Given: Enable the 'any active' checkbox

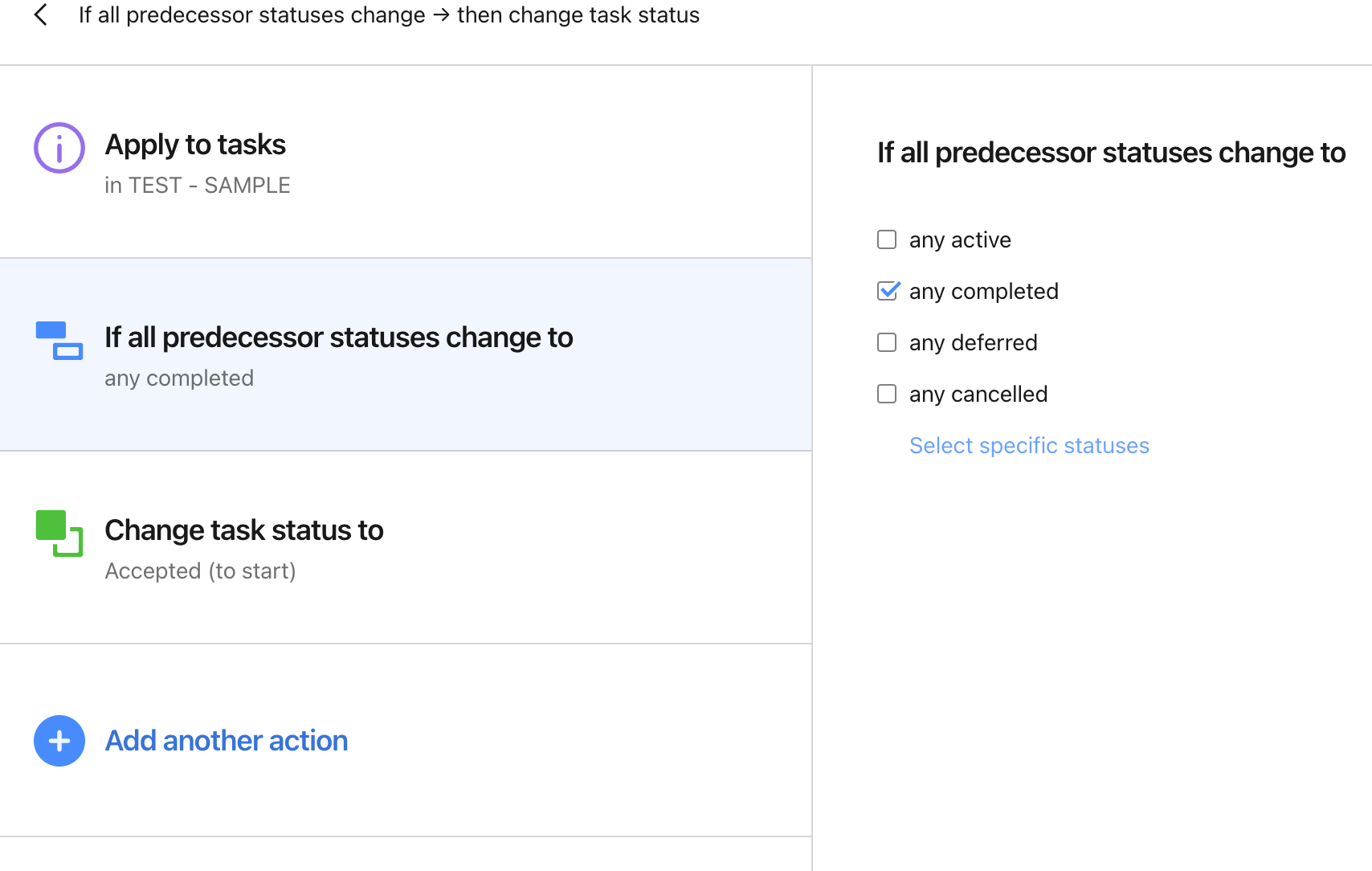Looking at the screenshot, I should tap(887, 239).
